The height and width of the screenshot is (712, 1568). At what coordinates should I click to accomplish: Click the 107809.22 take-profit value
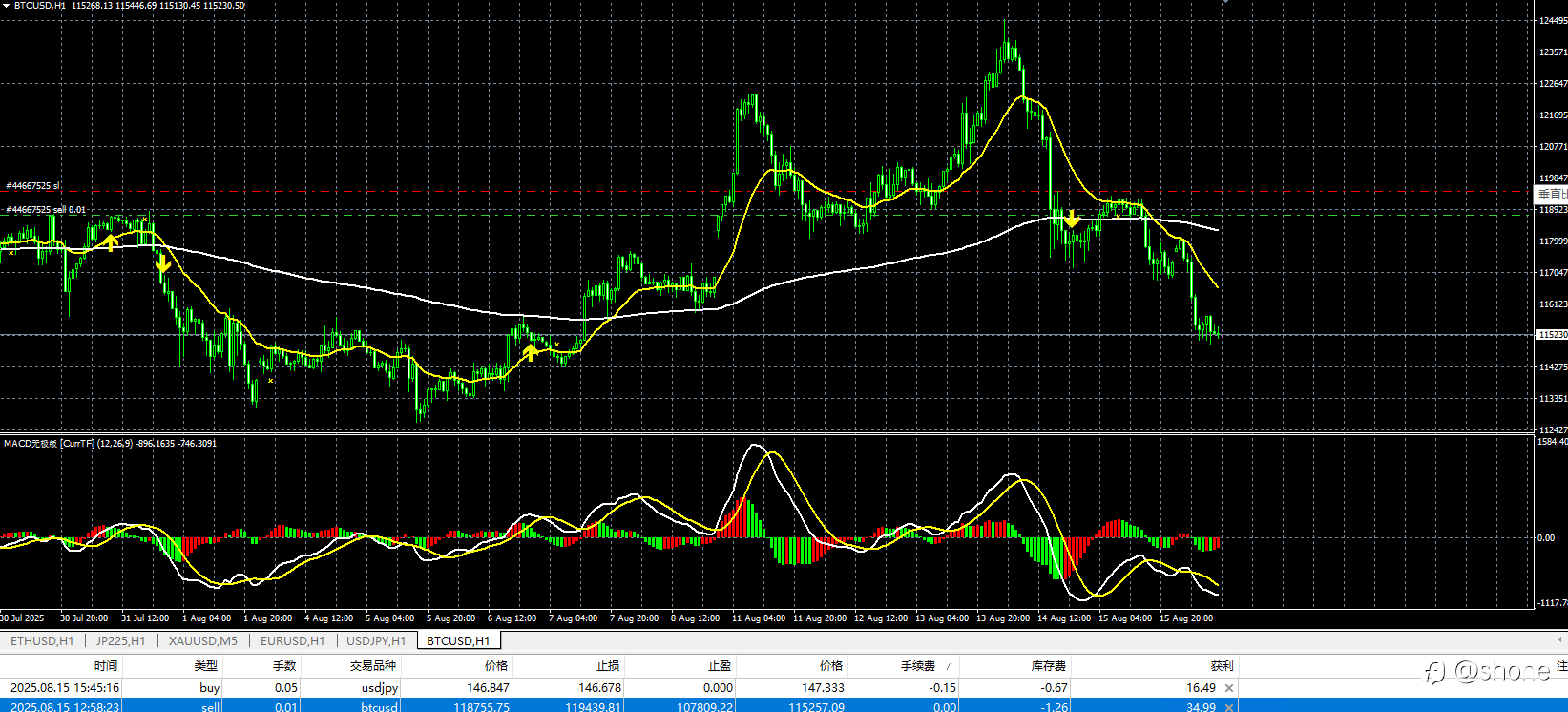[704, 707]
